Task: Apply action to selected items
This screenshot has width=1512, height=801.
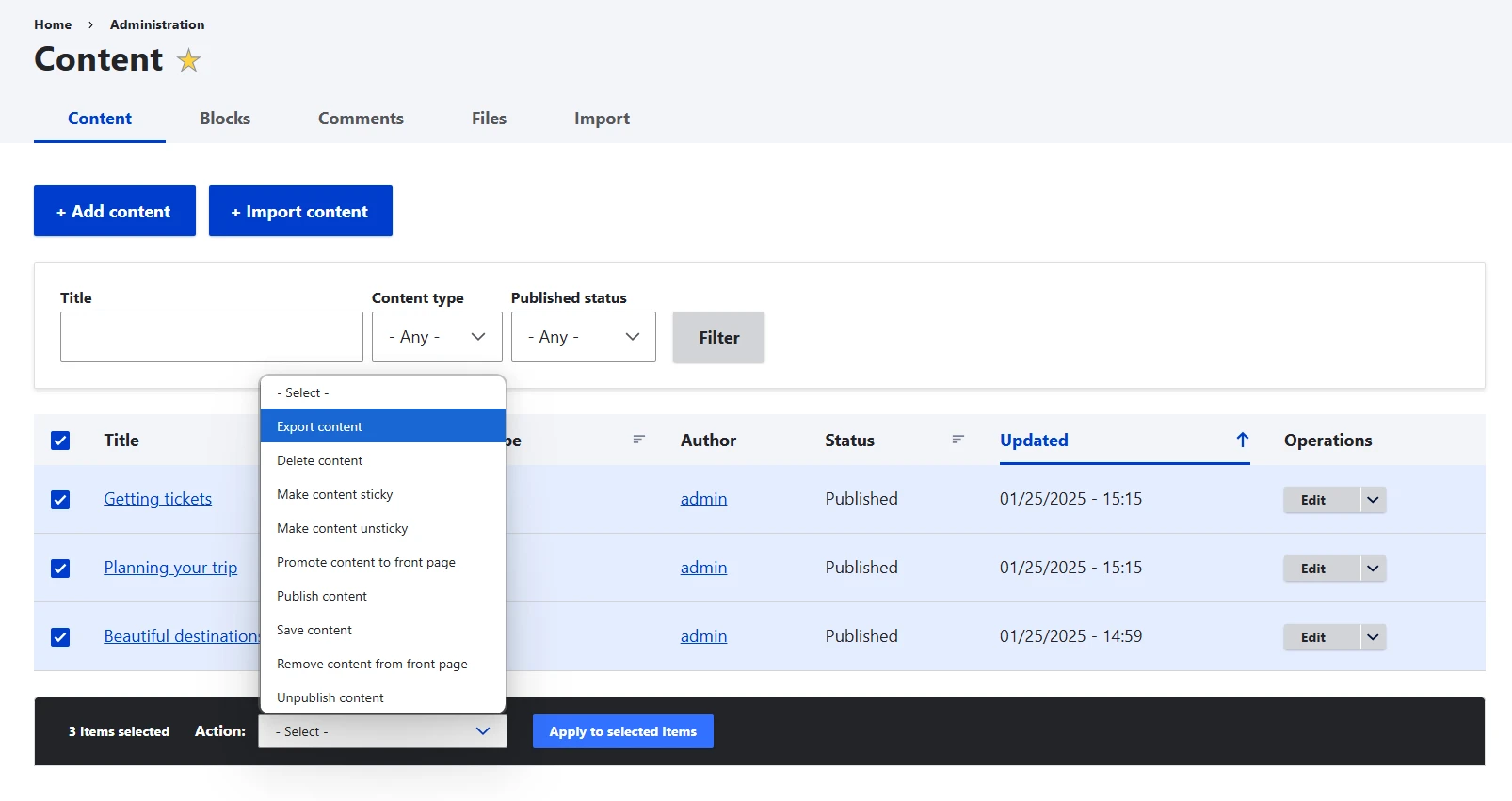Action: (x=622, y=731)
